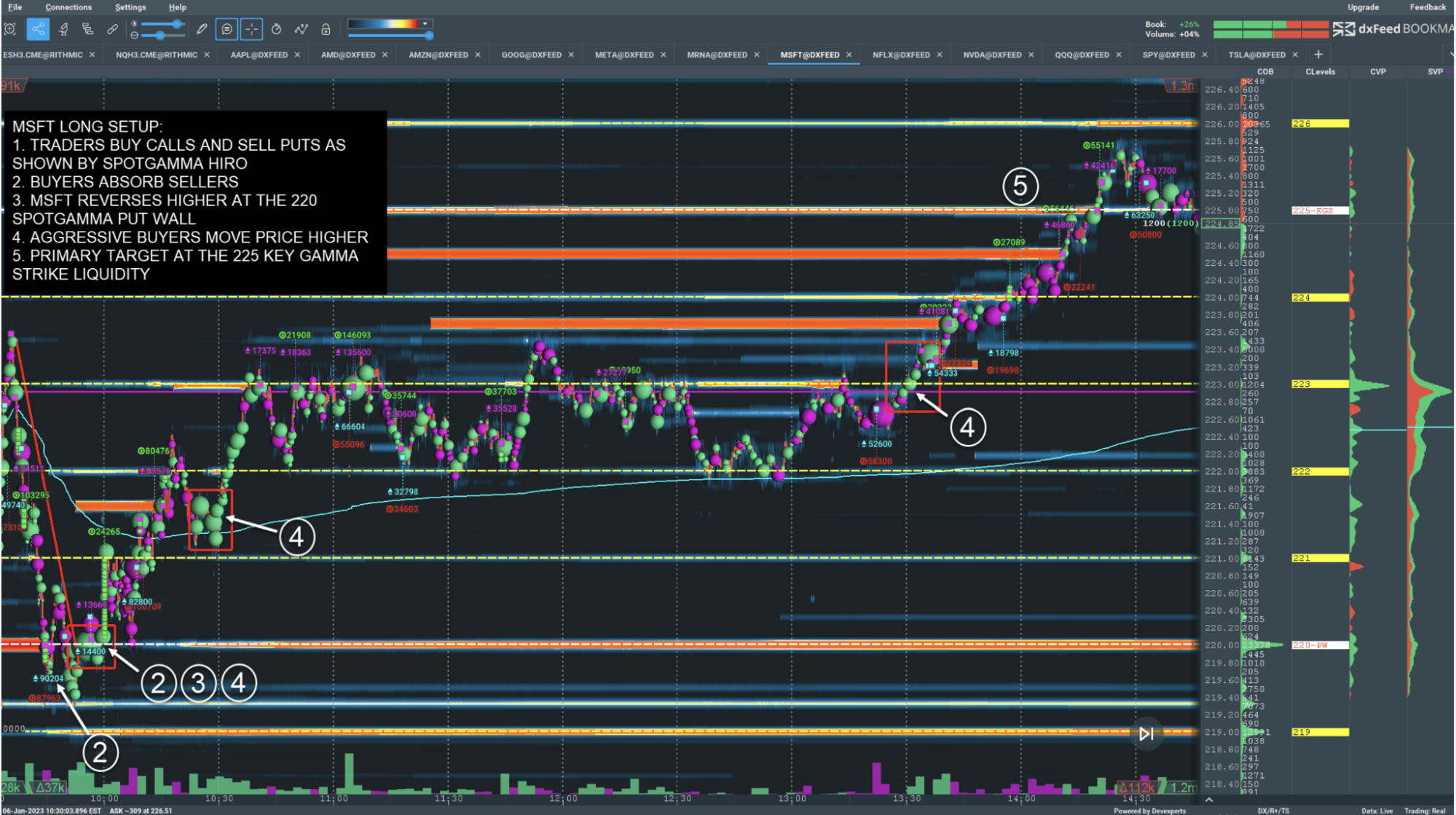The image size is (1456, 815).
Task: Click the 225-KGS level label
Action: [x=1320, y=210]
